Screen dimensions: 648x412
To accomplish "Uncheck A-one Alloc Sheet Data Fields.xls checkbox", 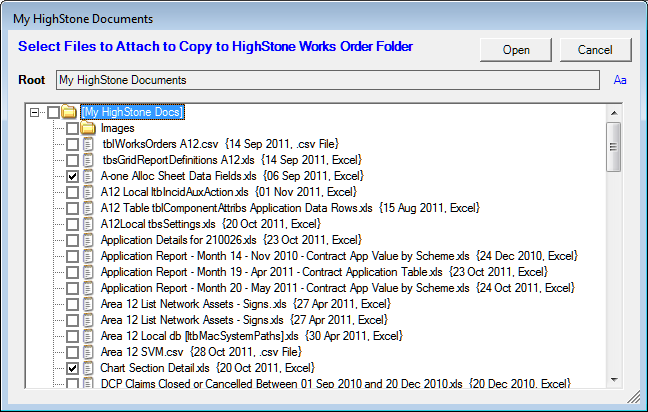I will [x=72, y=176].
